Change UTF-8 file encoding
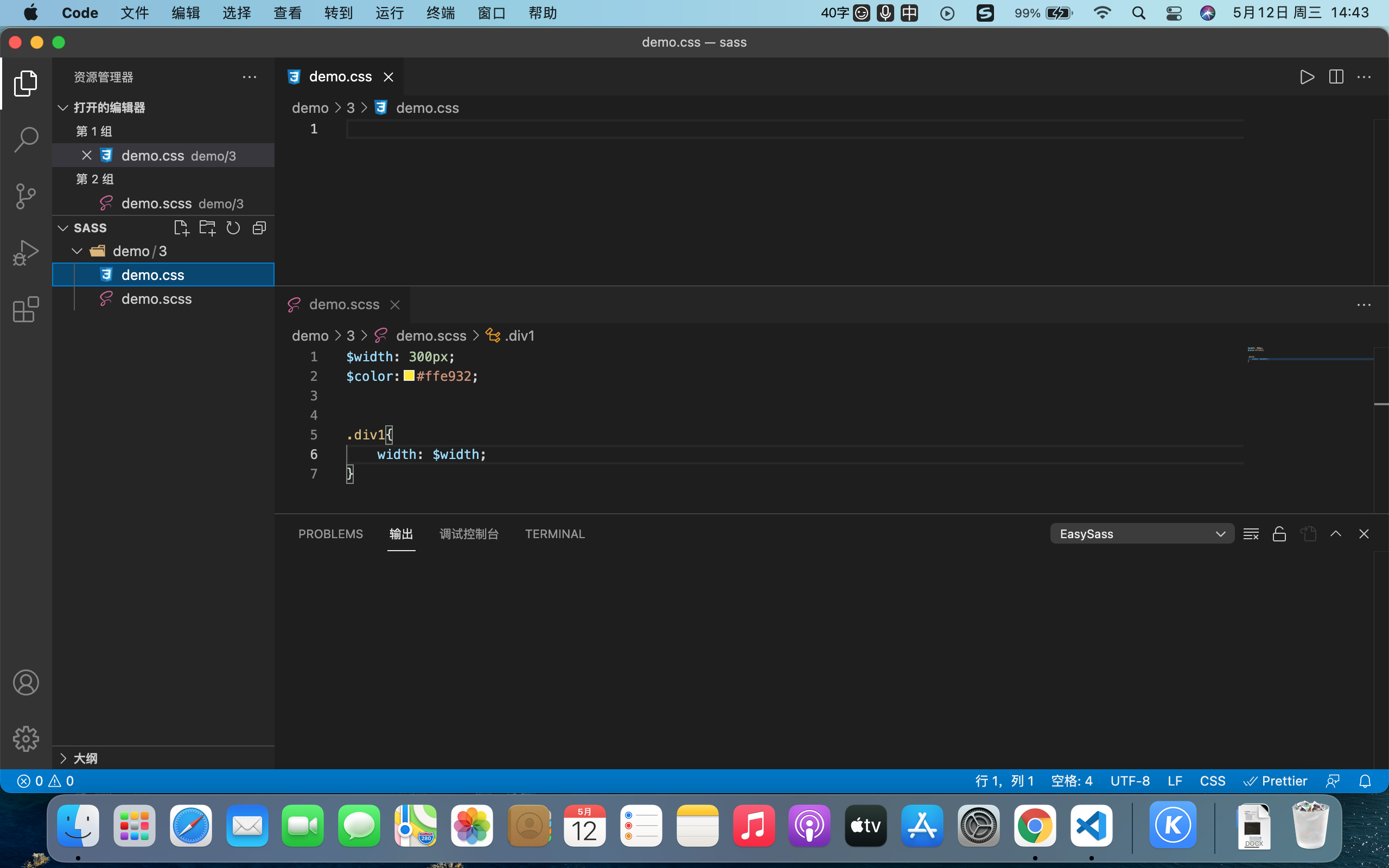Screen dimensions: 1389x868 pos(1130,781)
